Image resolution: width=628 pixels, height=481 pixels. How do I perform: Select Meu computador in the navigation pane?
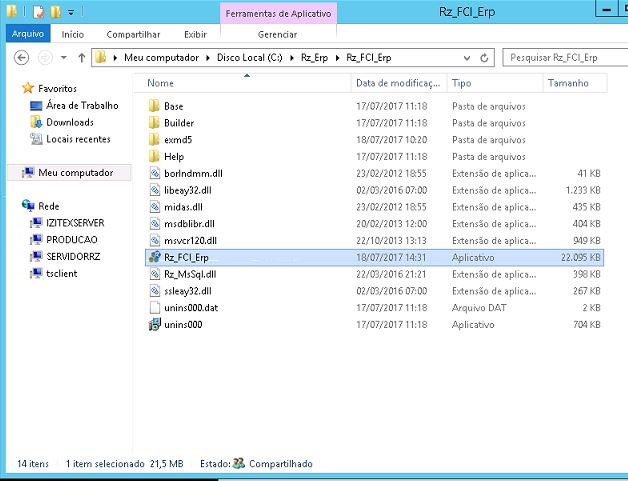tap(69, 173)
